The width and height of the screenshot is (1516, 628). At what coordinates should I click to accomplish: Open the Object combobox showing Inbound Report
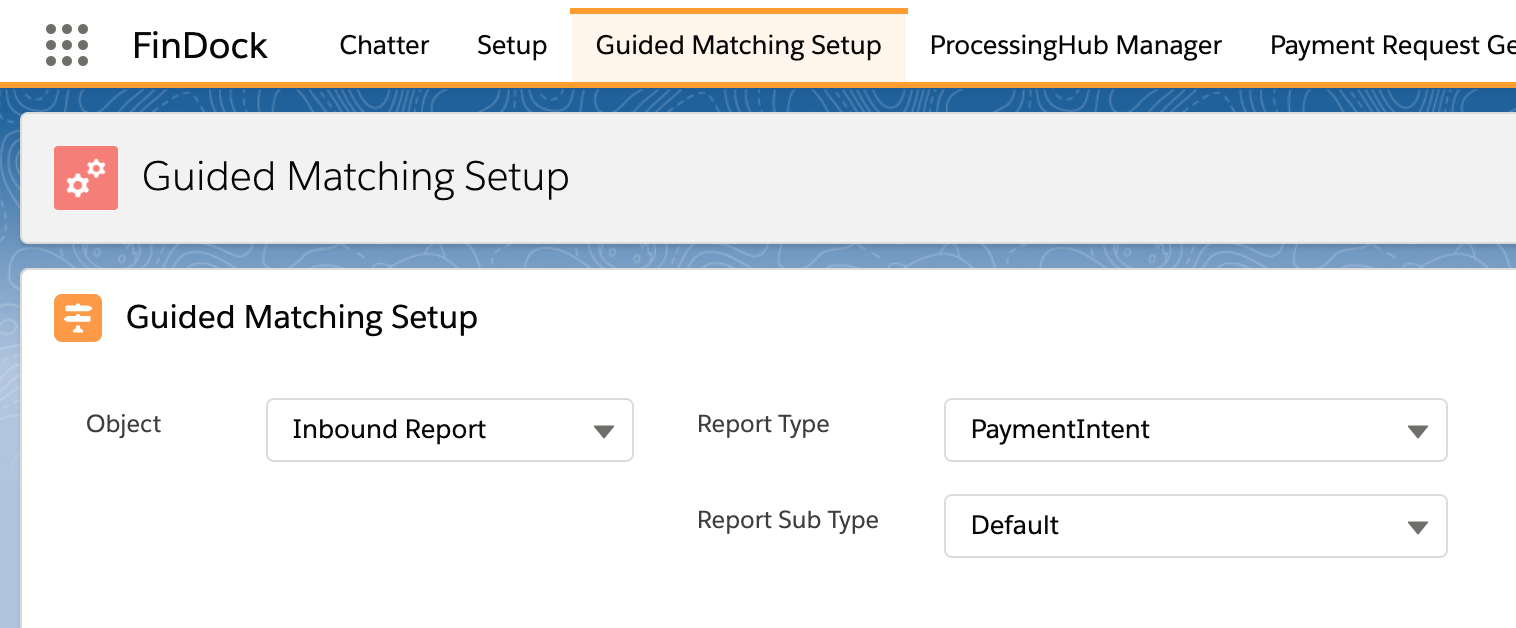(x=450, y=430)
